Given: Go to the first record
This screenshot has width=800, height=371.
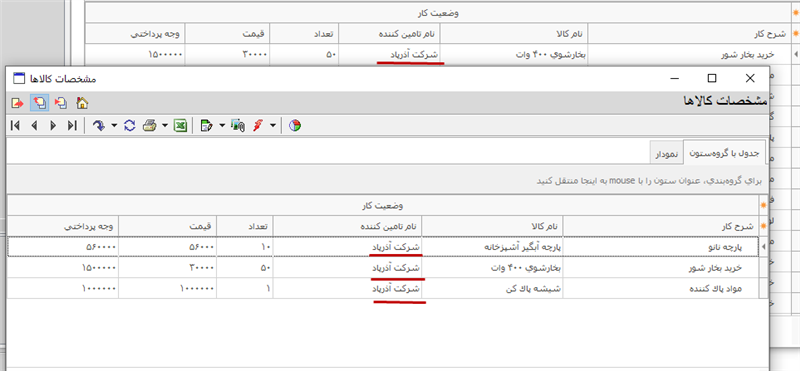Looking at the screenshot, I should [x=15, y=125].
